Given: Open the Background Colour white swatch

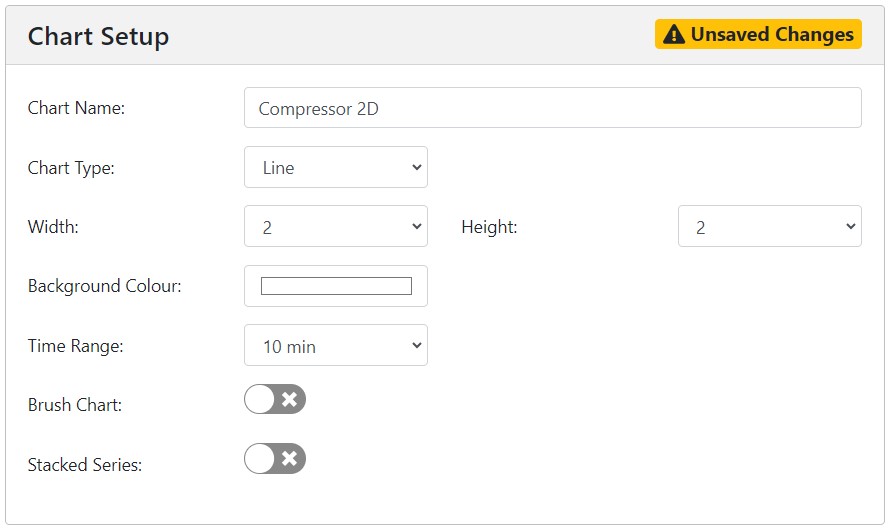Looking at the screenshot, I should [x=336, y=286].
